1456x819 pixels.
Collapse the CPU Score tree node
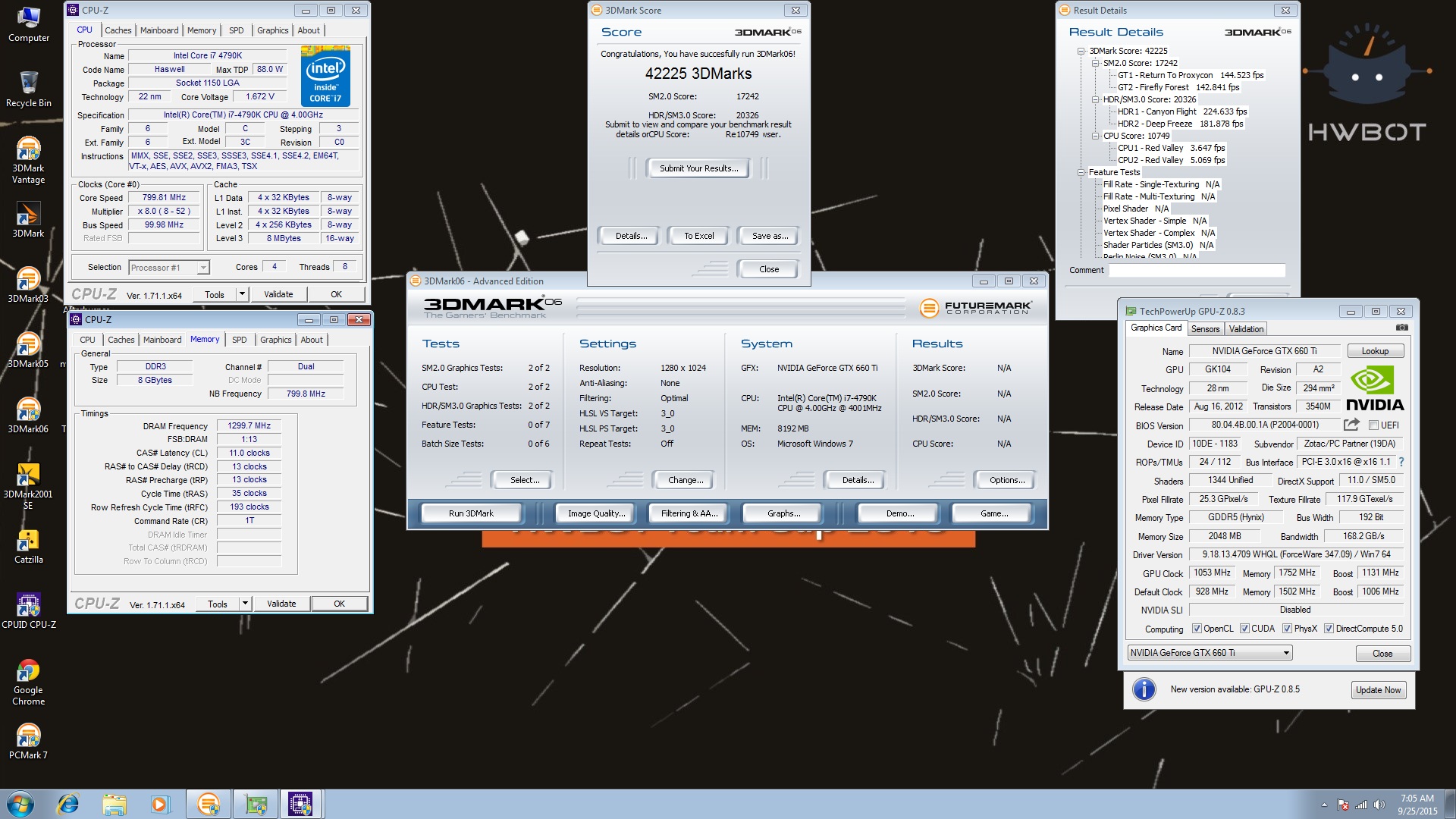click(1095, 136)
